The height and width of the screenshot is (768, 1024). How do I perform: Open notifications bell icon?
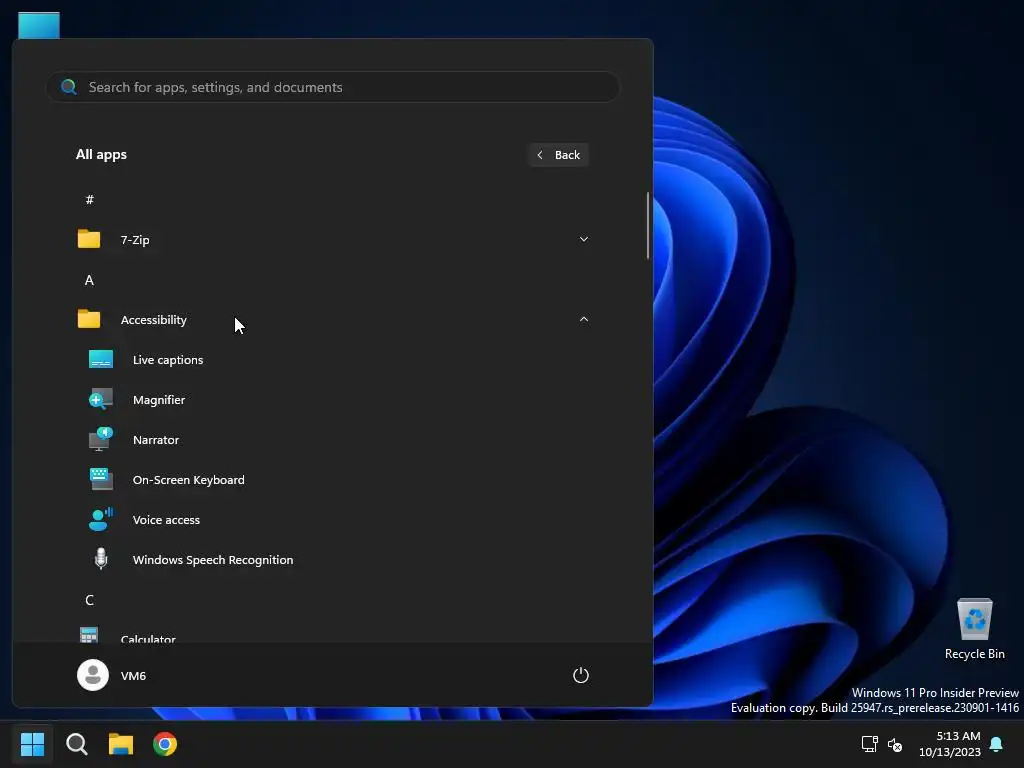(x=996, y=744)
